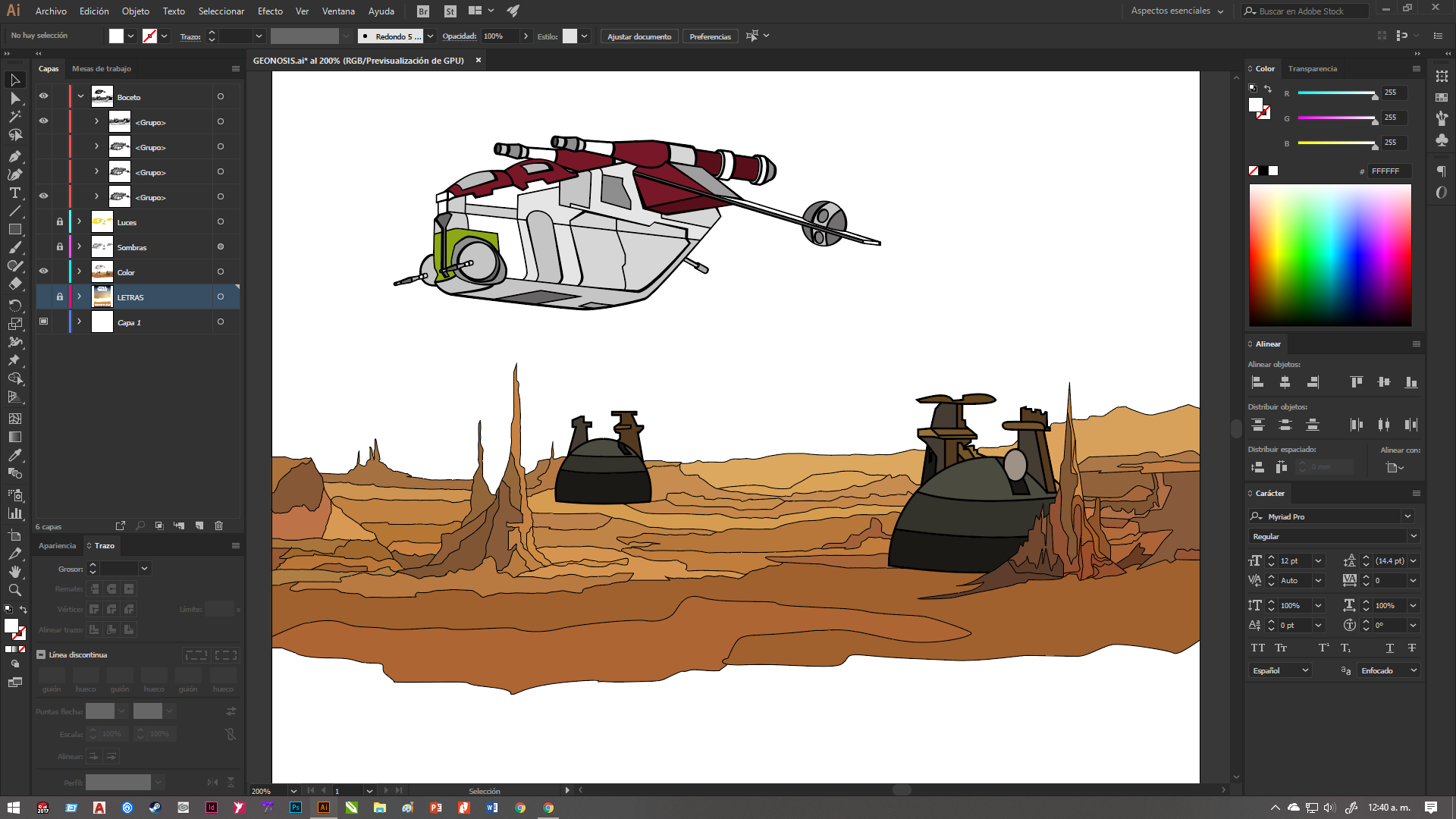Click the 200% zoom level field

coord(269,790)
